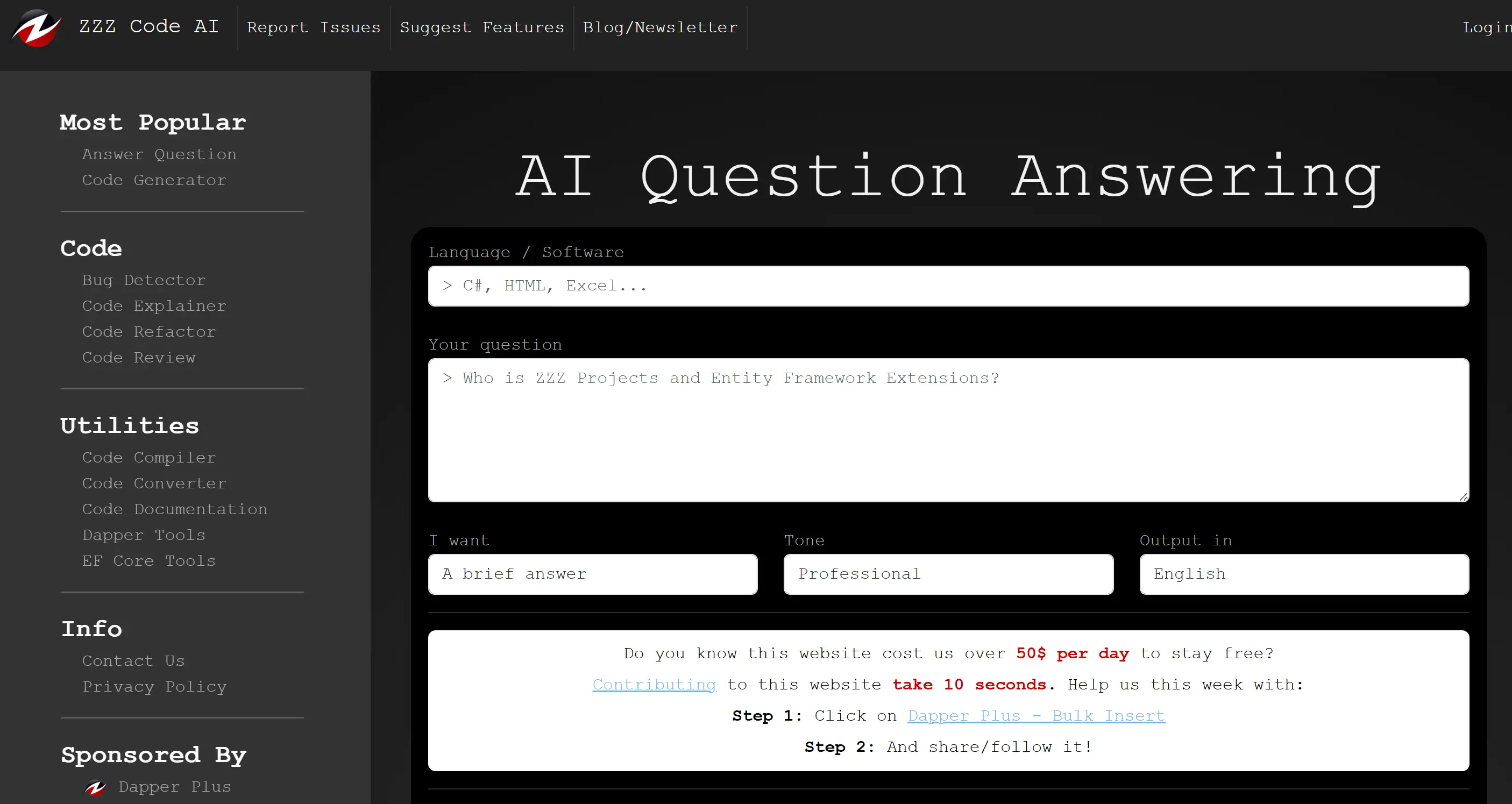Click inside the Your question text area
Viewport: 1512px width, 804px height.
[x=948, y=430]
